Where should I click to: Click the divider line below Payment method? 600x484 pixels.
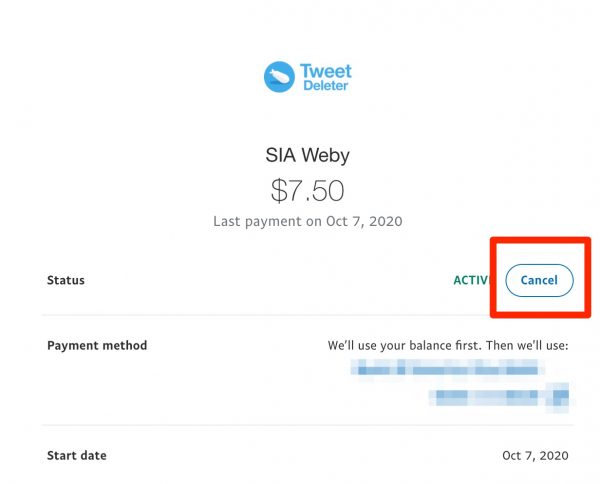click(300, 424)
